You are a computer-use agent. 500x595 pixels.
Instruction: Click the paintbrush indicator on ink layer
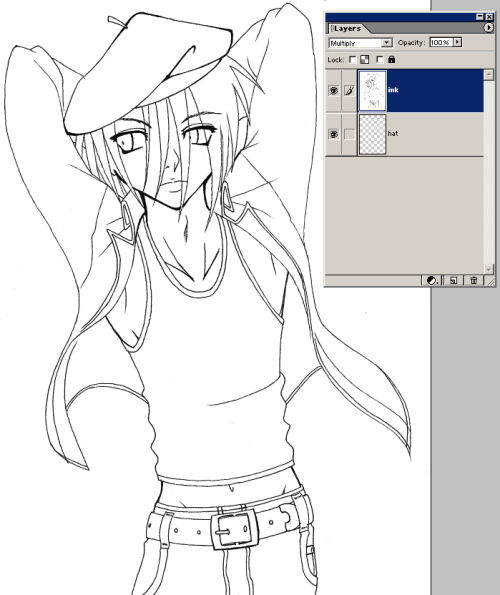[x=349, y=90]
